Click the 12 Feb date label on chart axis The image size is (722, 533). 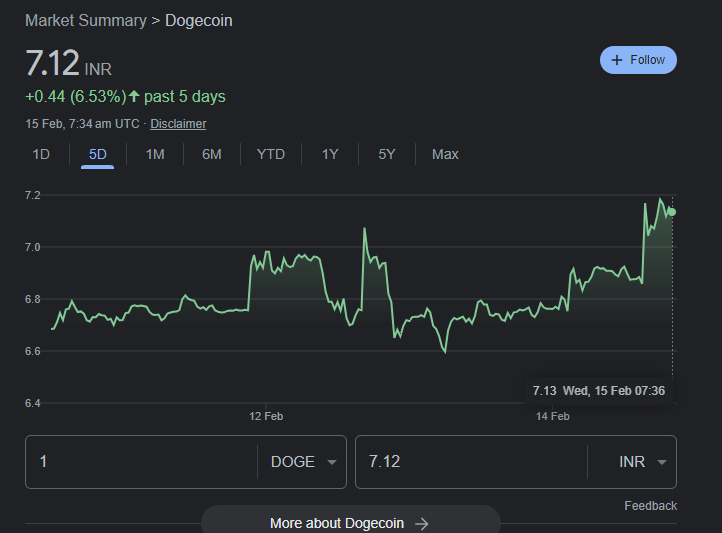[266, 417]
